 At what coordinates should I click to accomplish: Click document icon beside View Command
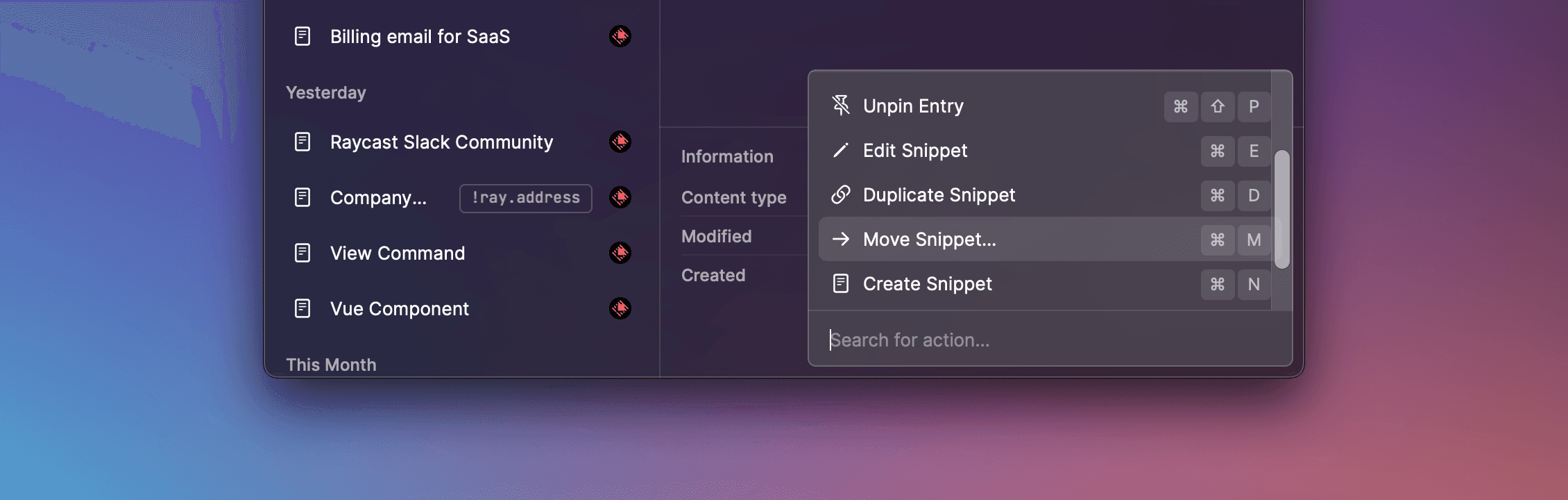302,253
